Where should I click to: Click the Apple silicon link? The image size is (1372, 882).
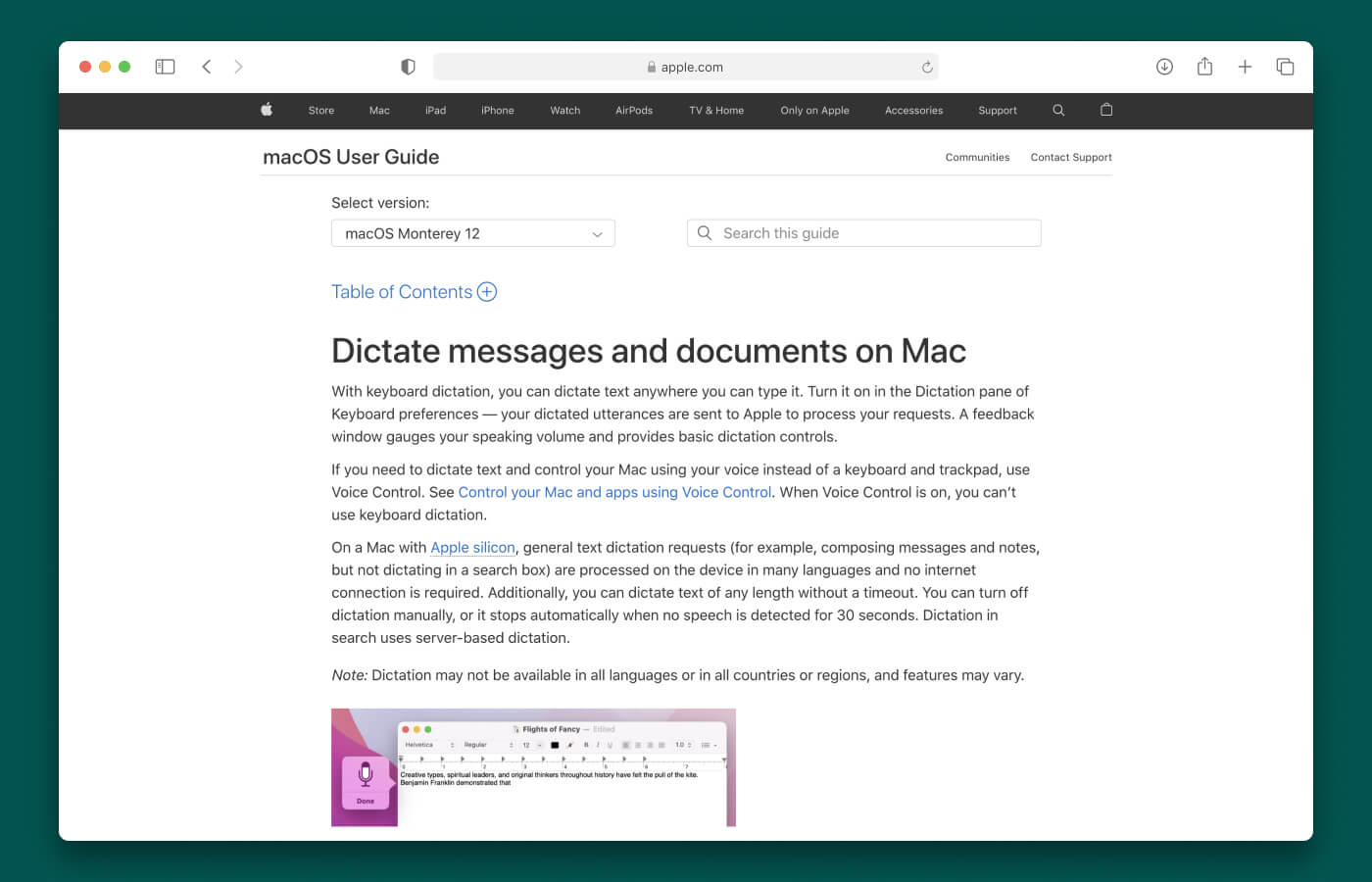coord(473,547)
